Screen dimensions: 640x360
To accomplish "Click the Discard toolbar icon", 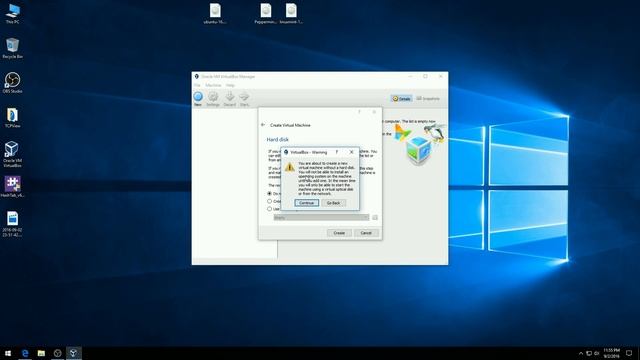I will click(230, 99).
